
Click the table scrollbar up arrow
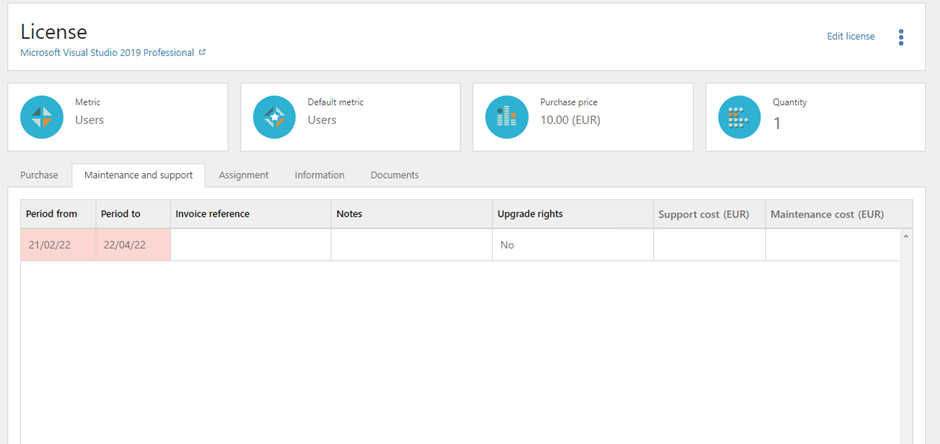tap(906, 235)
